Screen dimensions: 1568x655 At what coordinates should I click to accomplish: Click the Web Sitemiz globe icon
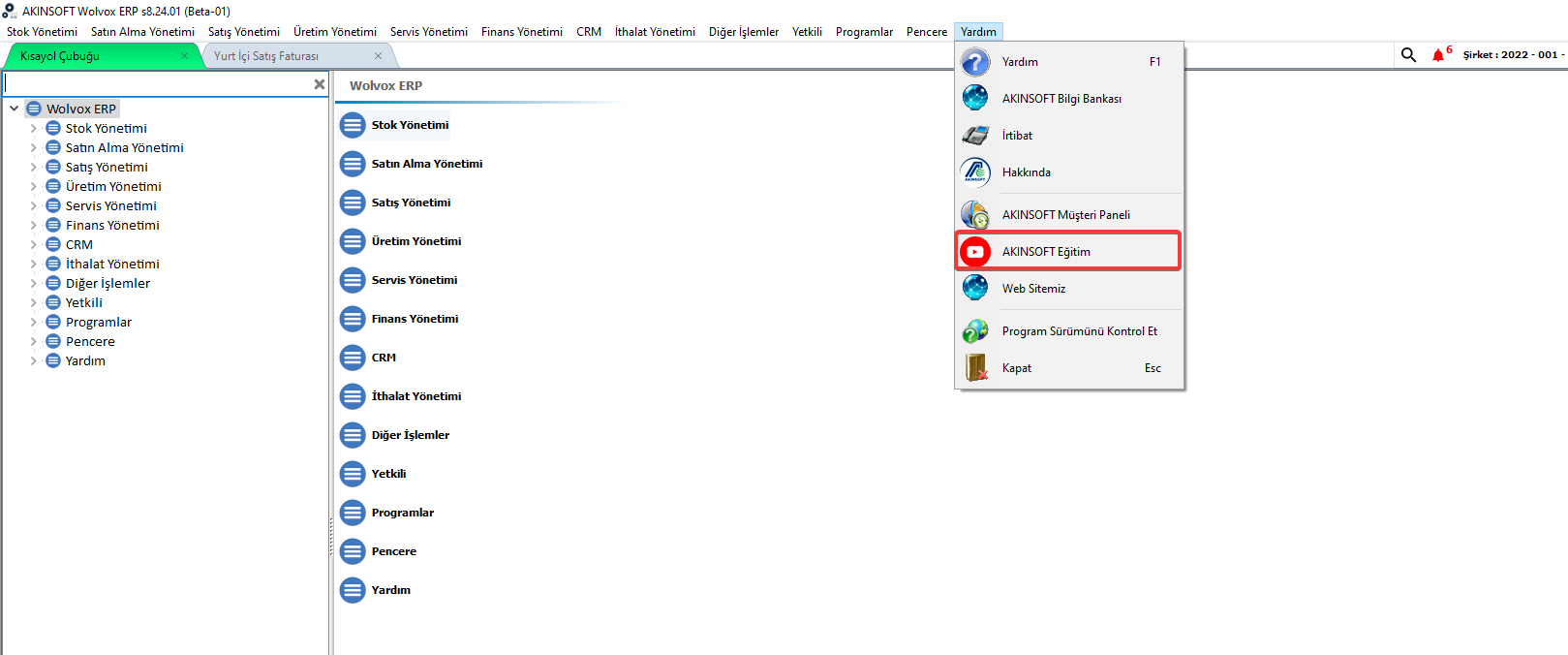(x=975, y=289)
